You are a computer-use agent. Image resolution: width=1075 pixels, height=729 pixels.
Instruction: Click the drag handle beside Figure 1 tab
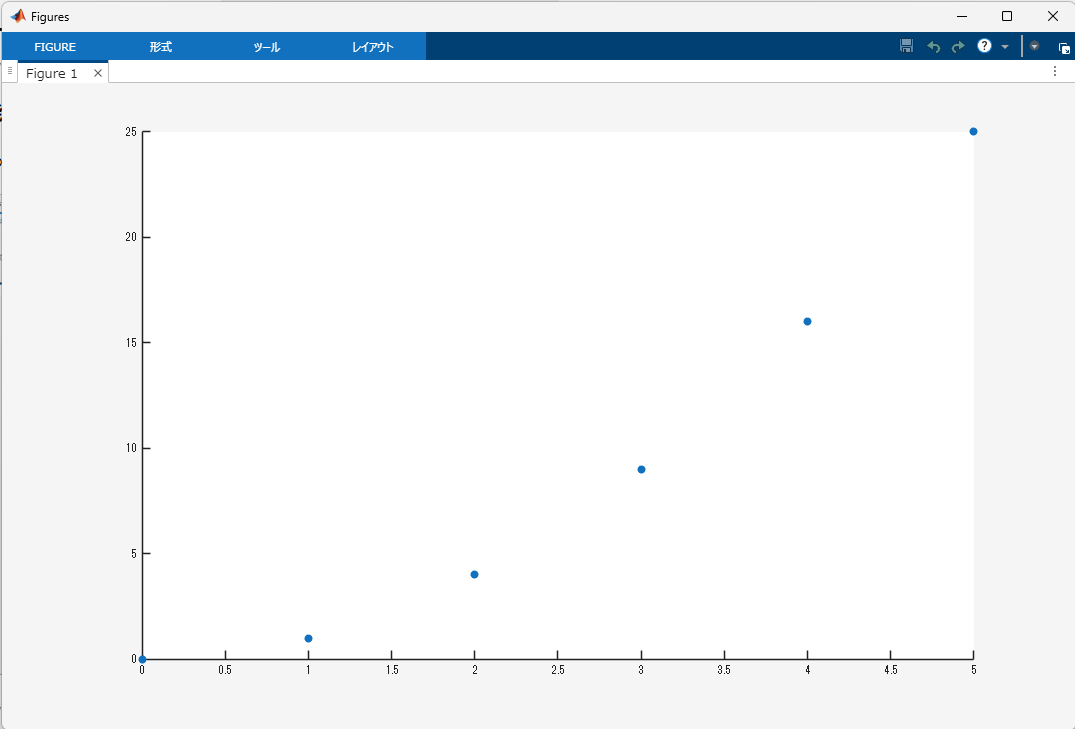[9, 71]
